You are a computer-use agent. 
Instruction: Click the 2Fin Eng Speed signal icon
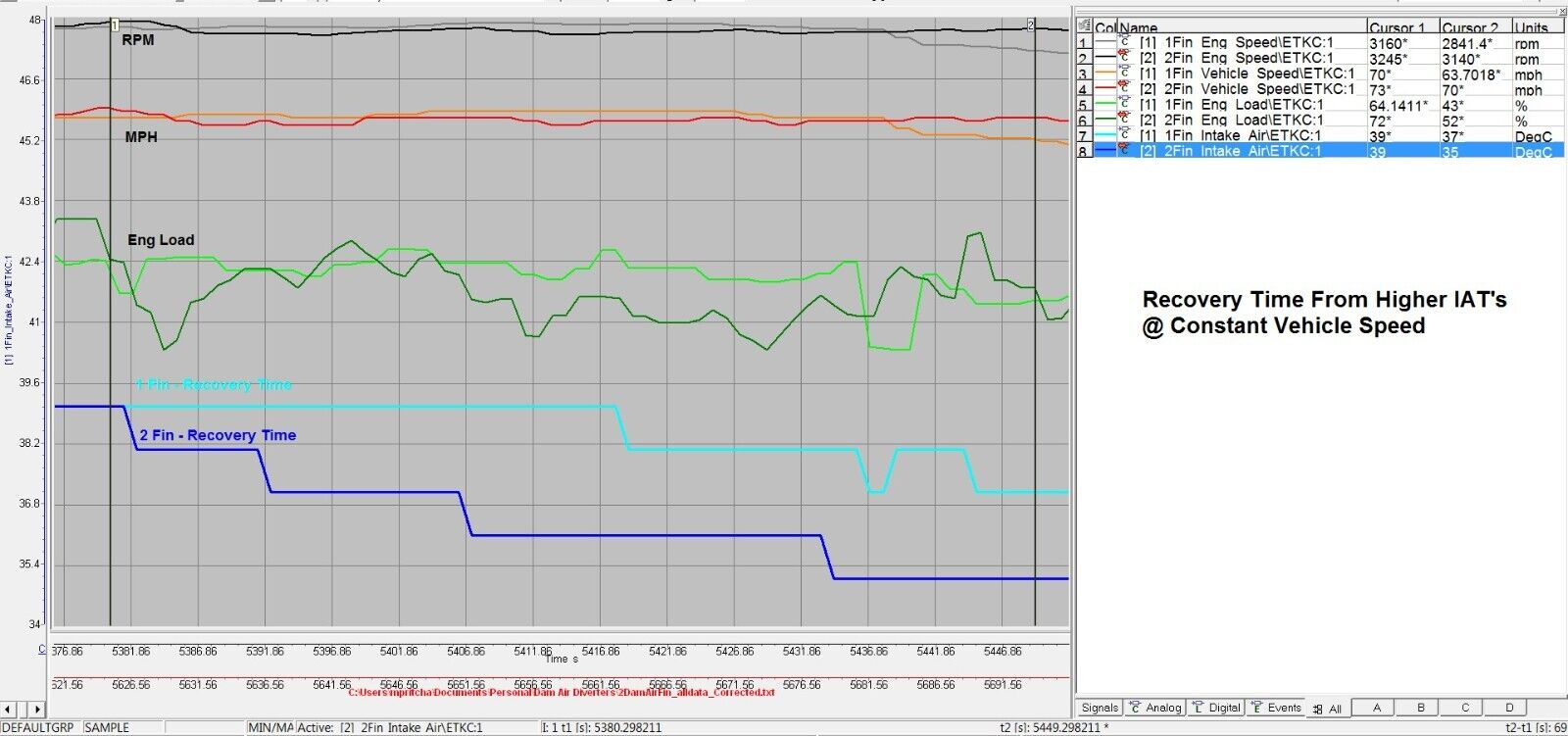[x=1125, y=58]
